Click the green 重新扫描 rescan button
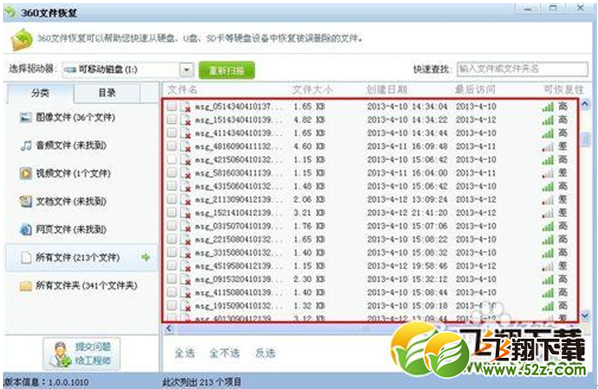The height and width of the screenshot is (389, 598). point(227,70)
